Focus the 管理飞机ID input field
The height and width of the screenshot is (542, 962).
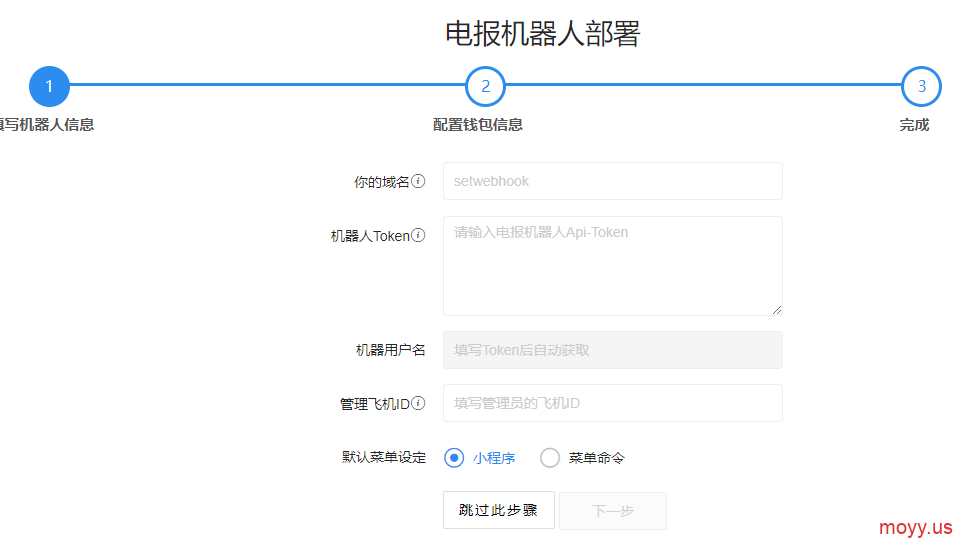613,403
